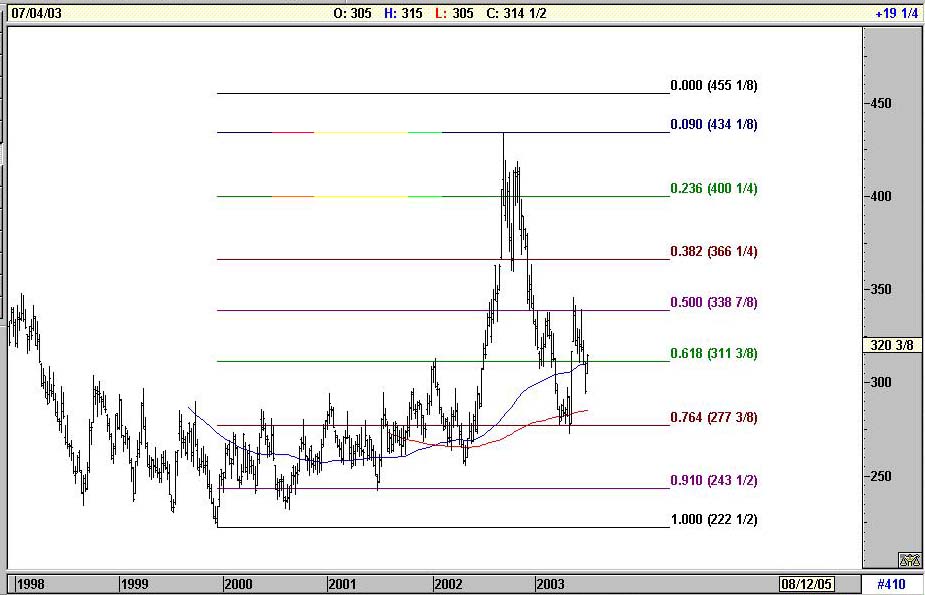The image size is (925, 595).
Task: Click the close value C: 314 1/2
Action: click(516, 13)
